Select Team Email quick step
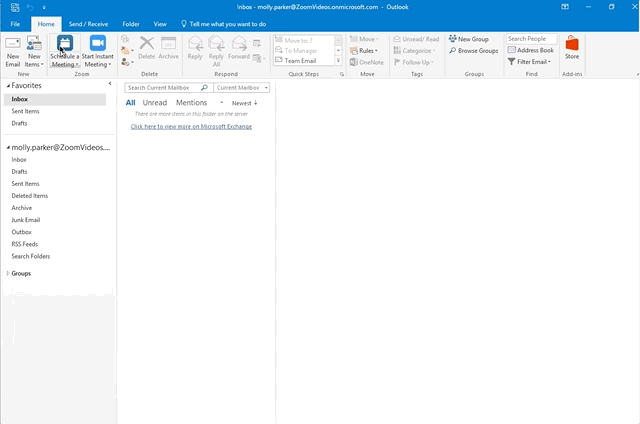Screen dimensions: 640x424 [x=304, y=60]
